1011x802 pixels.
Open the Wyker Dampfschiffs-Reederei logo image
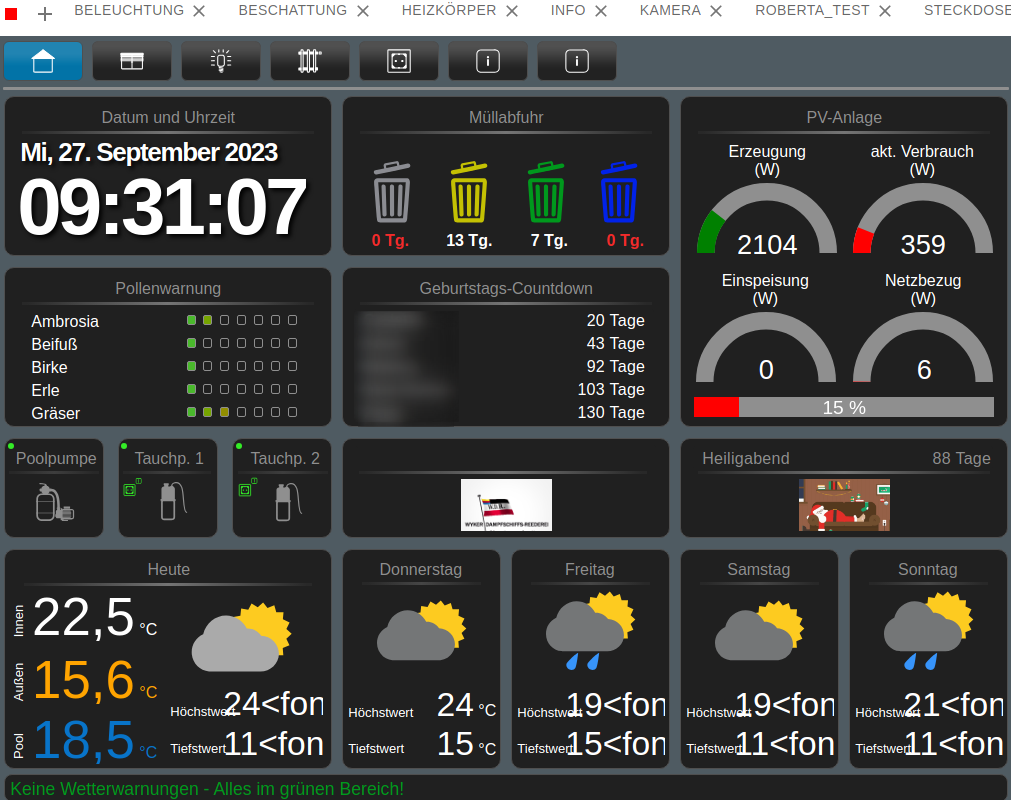tap(506, 505)
